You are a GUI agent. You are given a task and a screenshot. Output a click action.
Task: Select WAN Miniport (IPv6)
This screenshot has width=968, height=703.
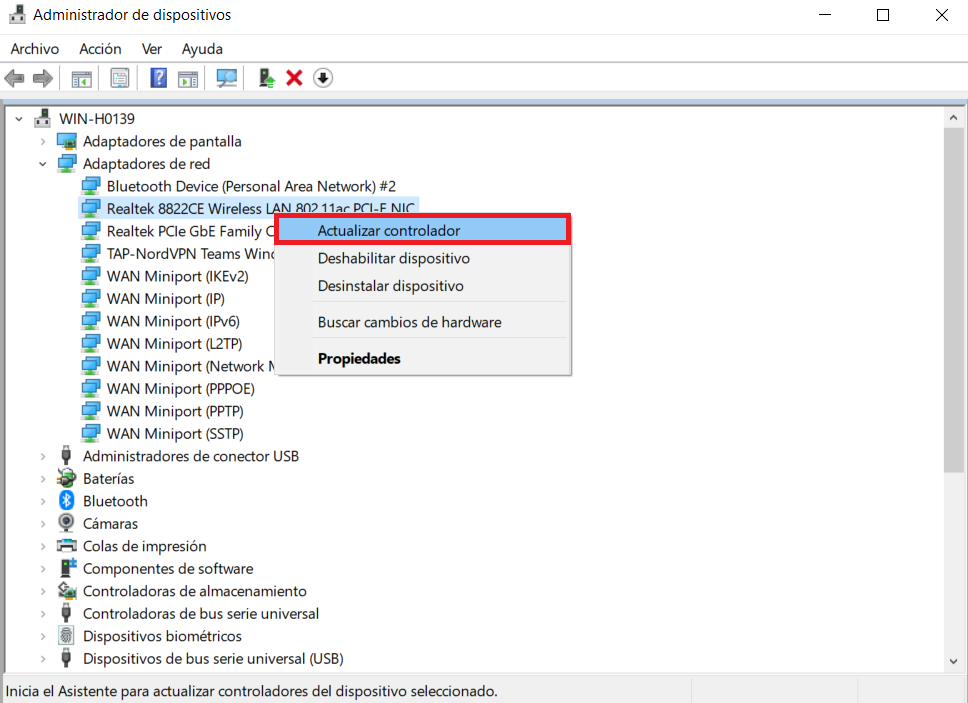173,321
